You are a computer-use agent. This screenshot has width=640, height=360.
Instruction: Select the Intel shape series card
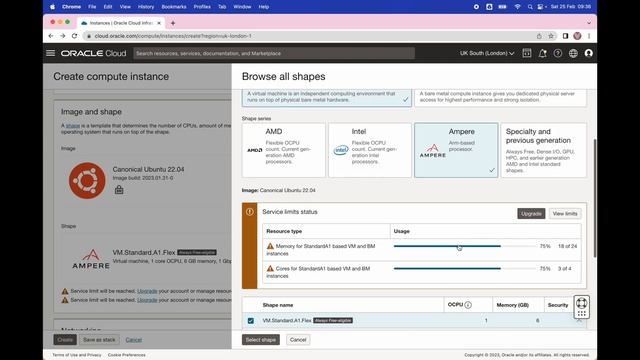pyautogui.click(x=370, y=150)
